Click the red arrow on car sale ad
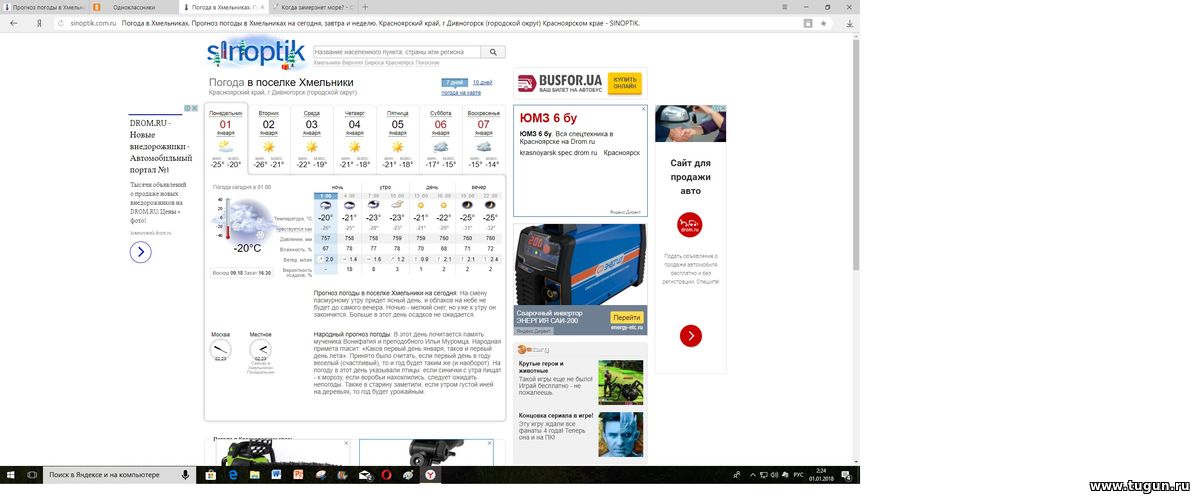This screenshot has width=1200, height=504. click(x=690, y=336)
